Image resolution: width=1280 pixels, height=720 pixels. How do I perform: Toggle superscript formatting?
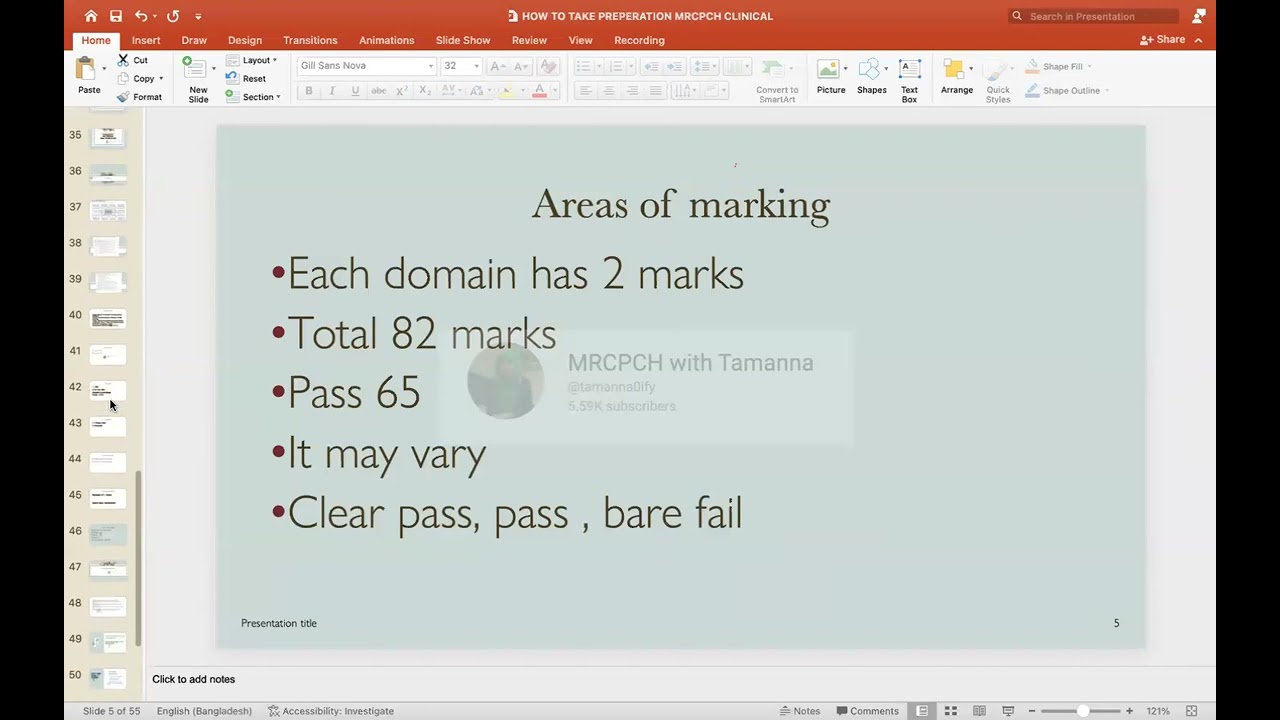coord(401,91)
